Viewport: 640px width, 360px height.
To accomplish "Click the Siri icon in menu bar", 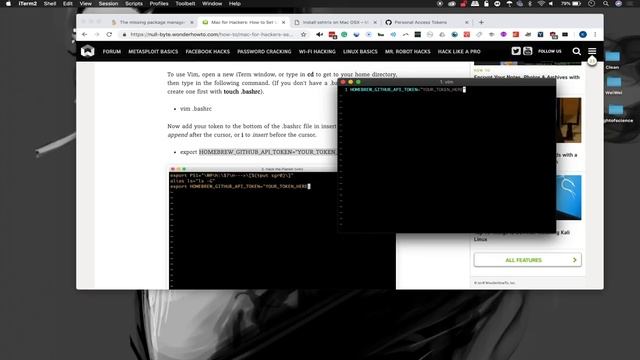I will [x=618, y=4].
